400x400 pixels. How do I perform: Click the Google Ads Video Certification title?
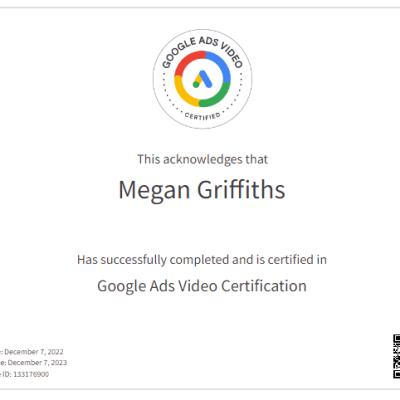tap(202, 286)
